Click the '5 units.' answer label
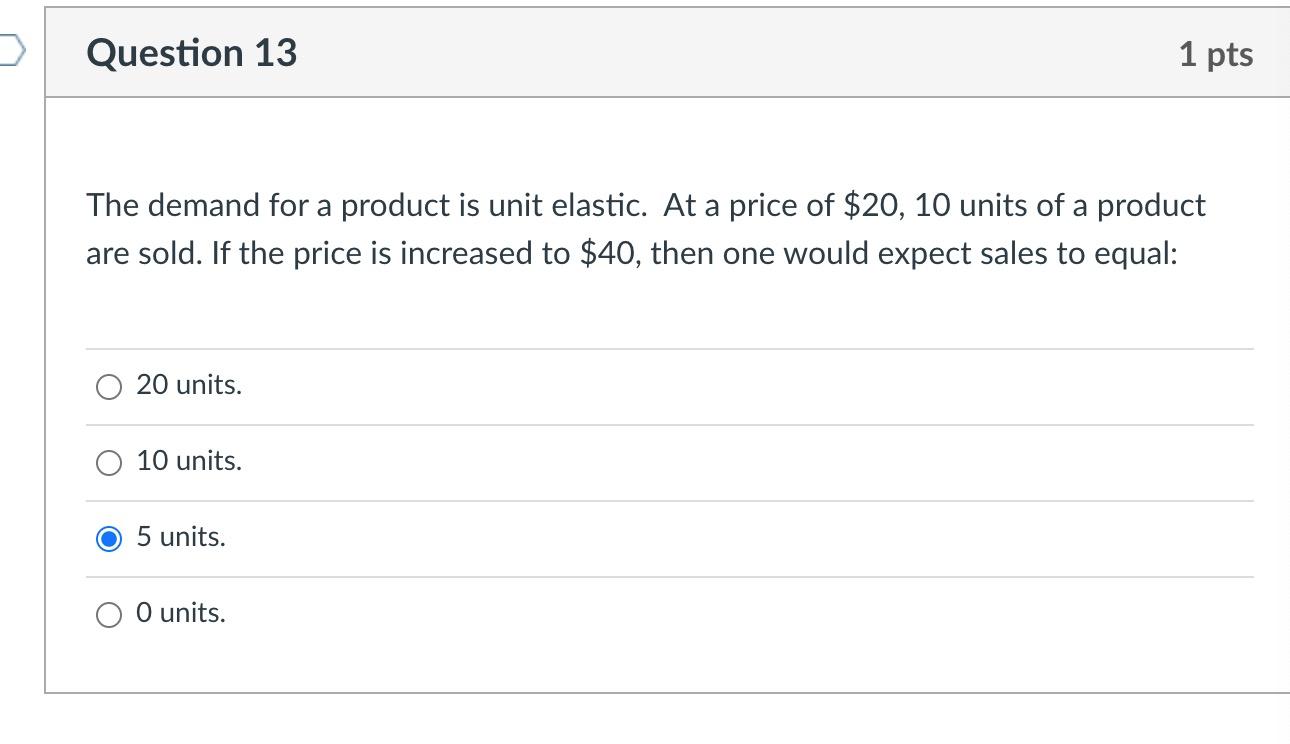This screenshot has height=744, width=1290. [x=181, y=537]
